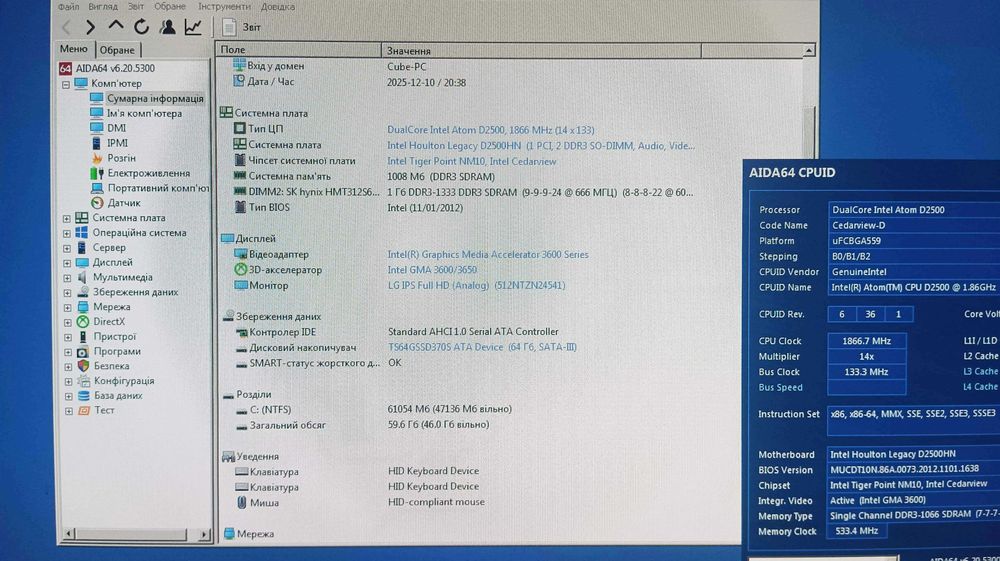Click the Дата / Час row icon
Viewport: 1000px width, 561px height.
click(x=239, y=81)
